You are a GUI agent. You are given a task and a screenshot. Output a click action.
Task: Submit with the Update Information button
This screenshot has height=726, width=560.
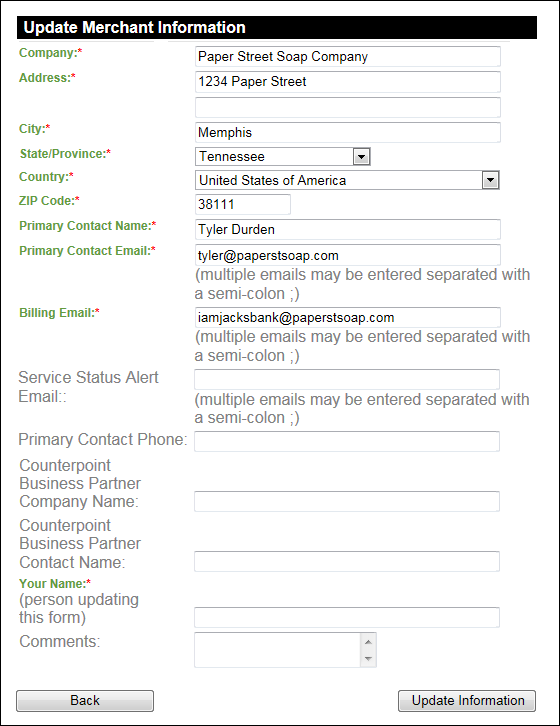pos(467,701)
